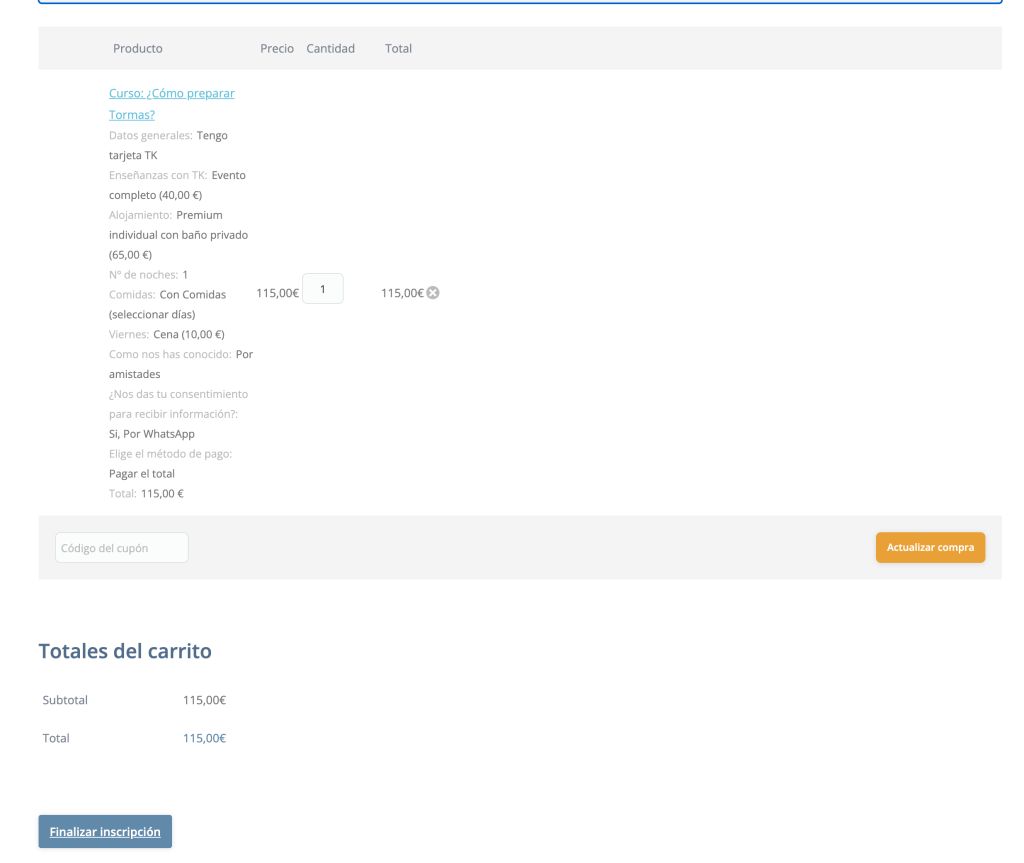Image resolution: width=1024 pixels, height=863 pixels.
Task: Remove the course item from cart
Action: (433, 293)
